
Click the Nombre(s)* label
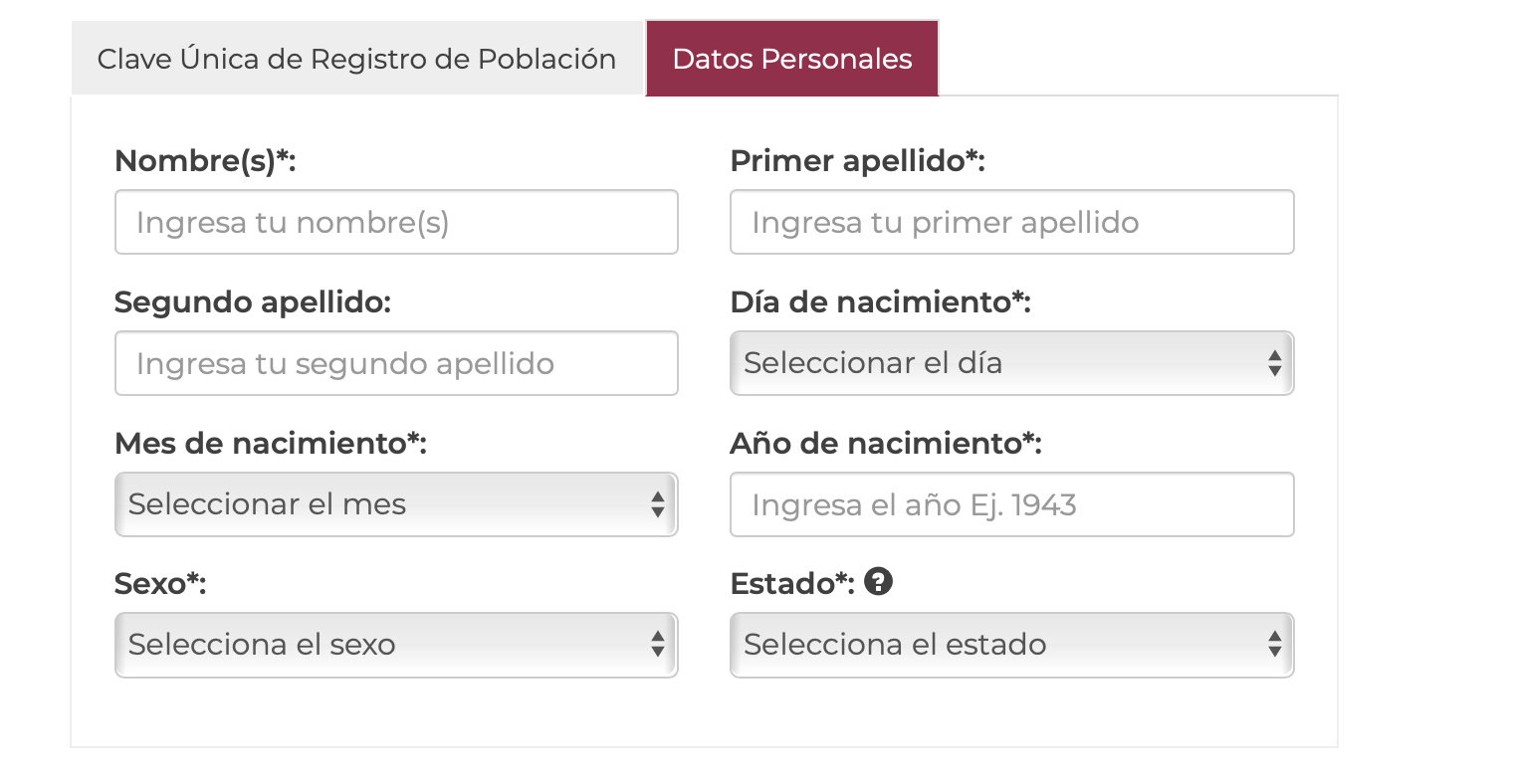point(205,160)
